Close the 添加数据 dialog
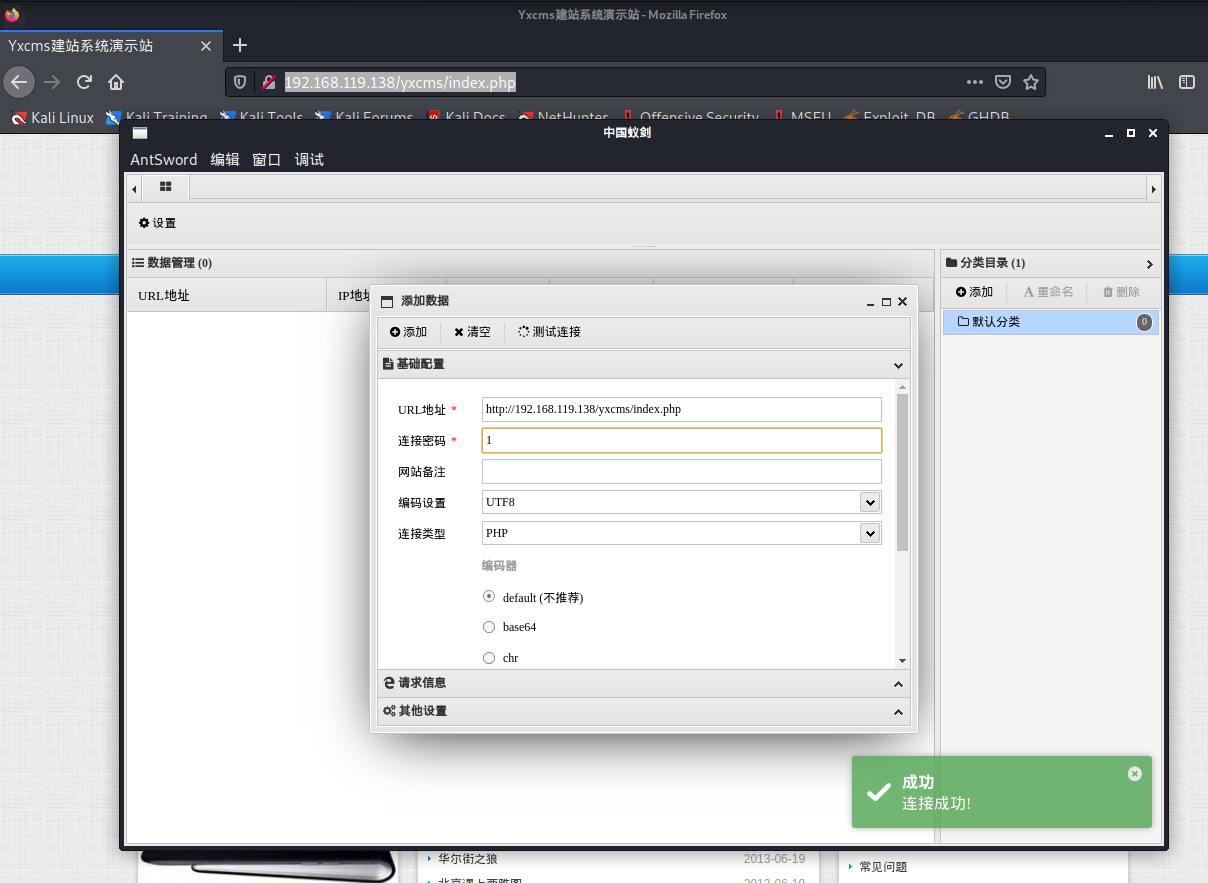 click(x=902, y=301)
